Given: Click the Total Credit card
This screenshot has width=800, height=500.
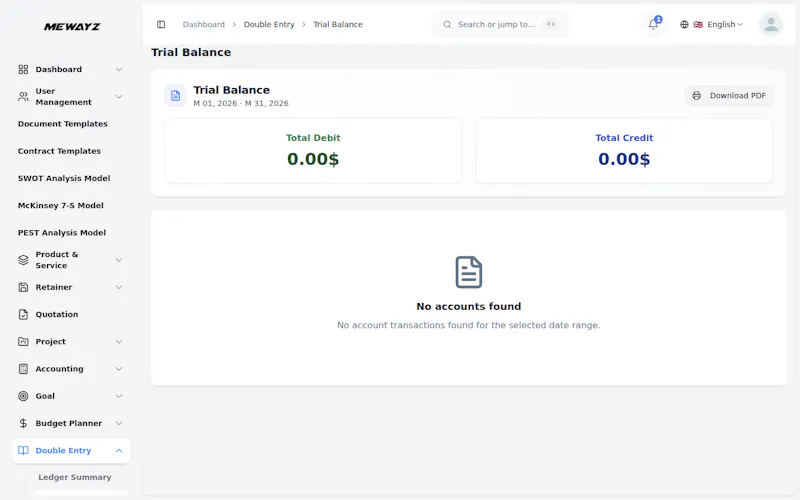Looking at the screenshot, I should [x=624, y=151].
